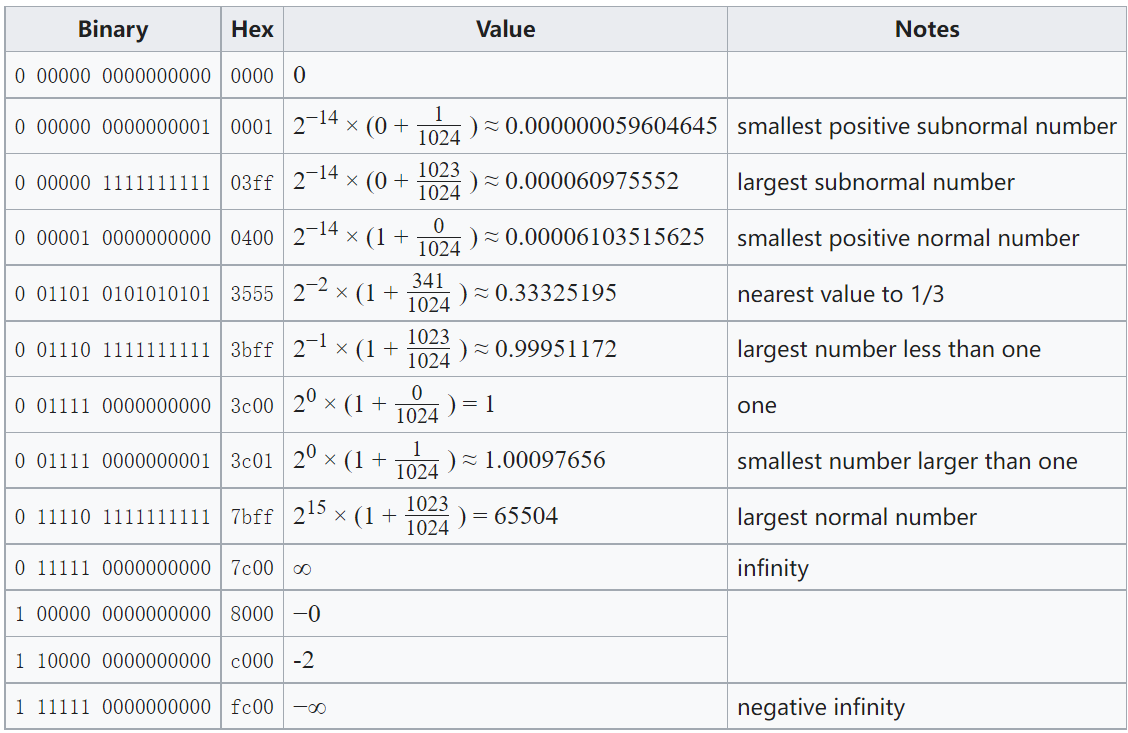
Task: Select hex value fc00
Action: 252,707
